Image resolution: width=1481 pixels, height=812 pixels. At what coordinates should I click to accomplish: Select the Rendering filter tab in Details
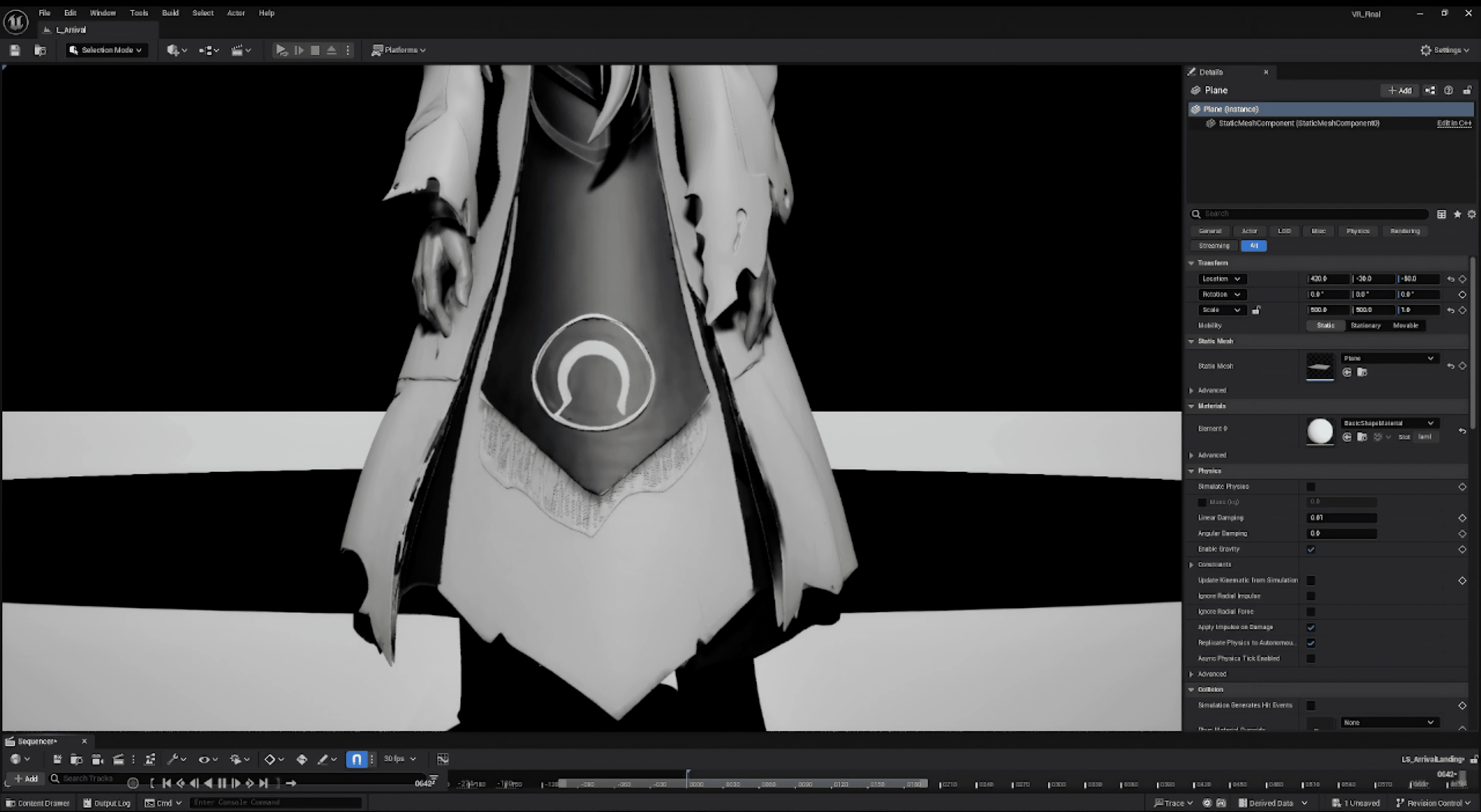[1405, 231]
